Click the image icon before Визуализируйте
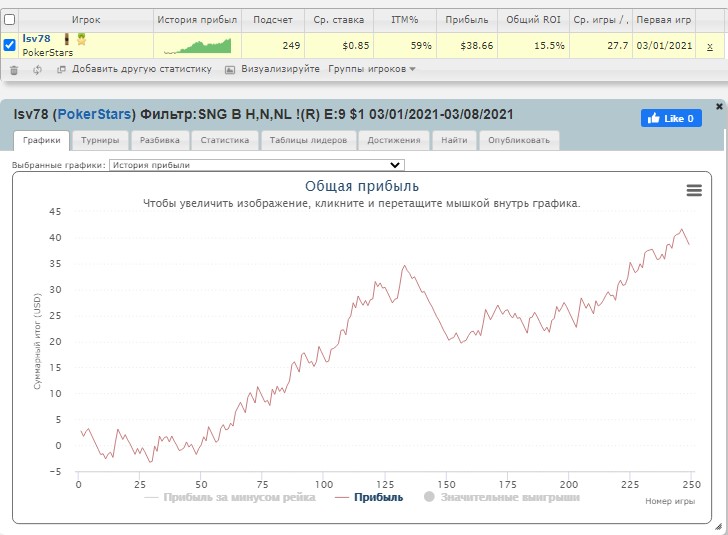 [230, 70]
